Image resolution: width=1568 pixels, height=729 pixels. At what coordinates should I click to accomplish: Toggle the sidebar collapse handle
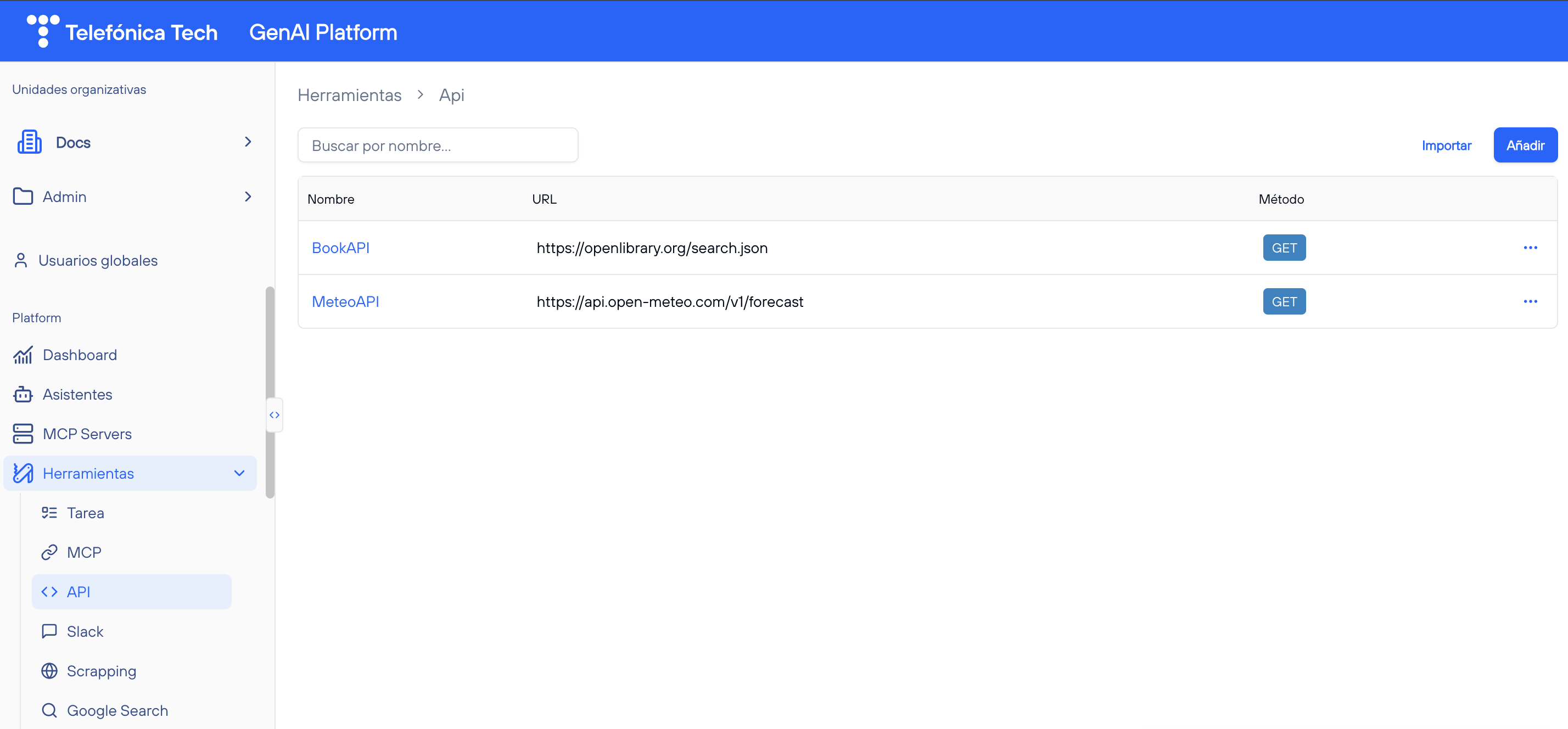pyautogui.click(x=275, y=415)
